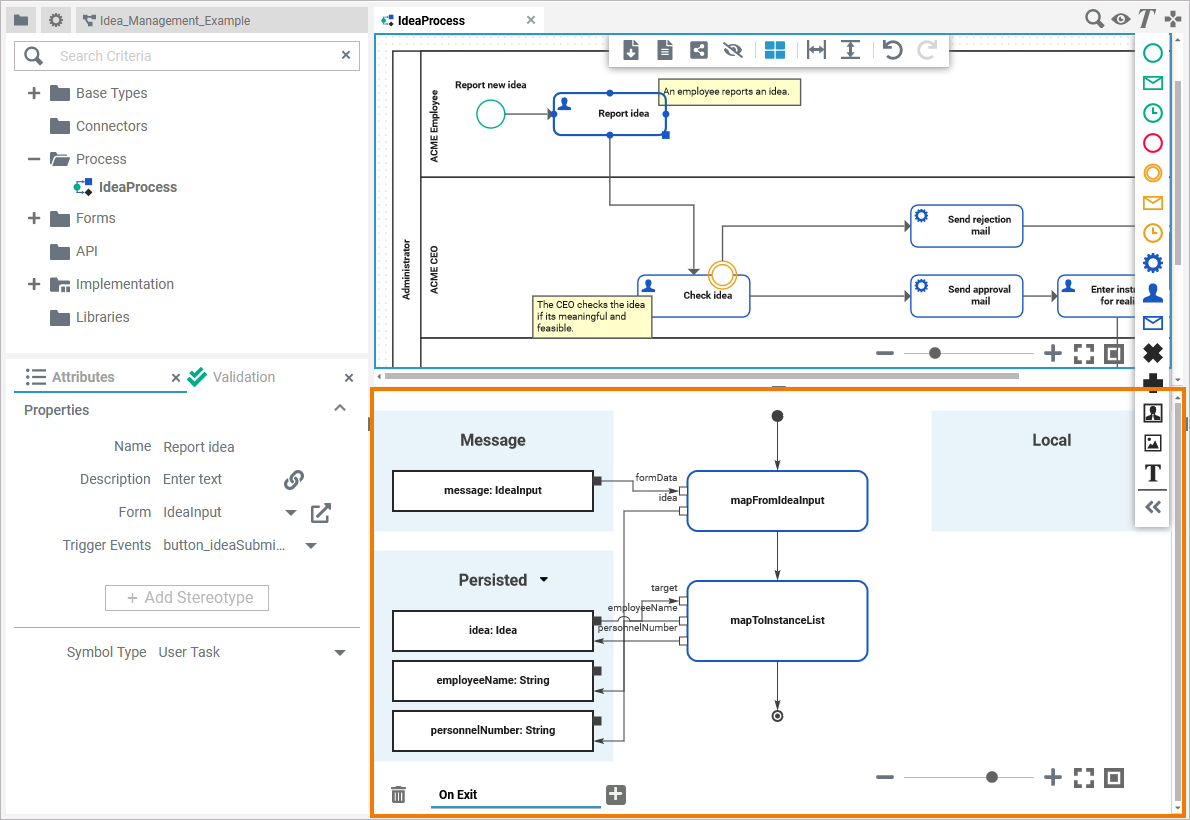Collapse the Properties section chevron

coord(340,409)
